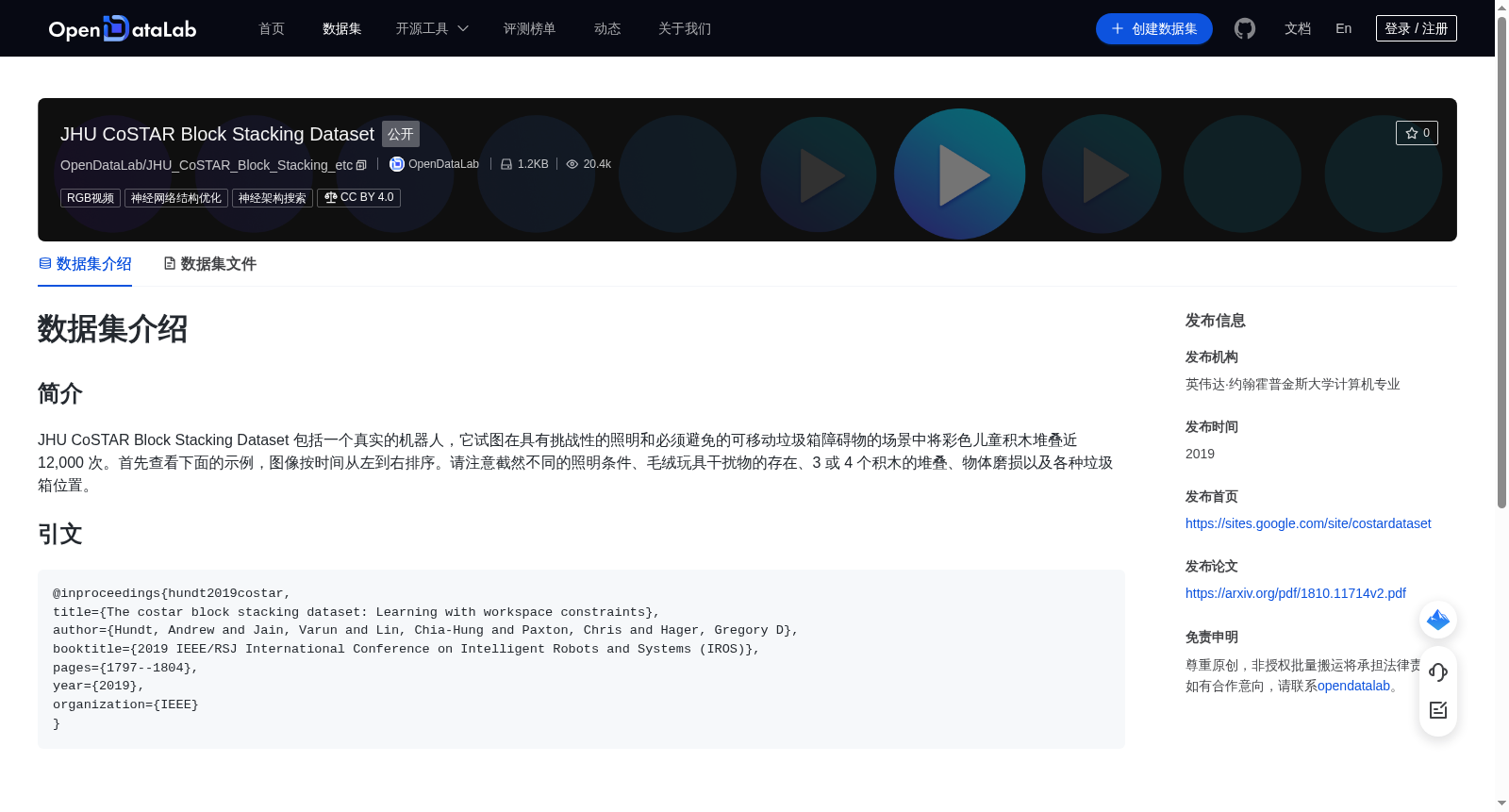Switch to the 数据集介绍 tab
This screenshot has height=812, width=1509.
click(85, 264)
